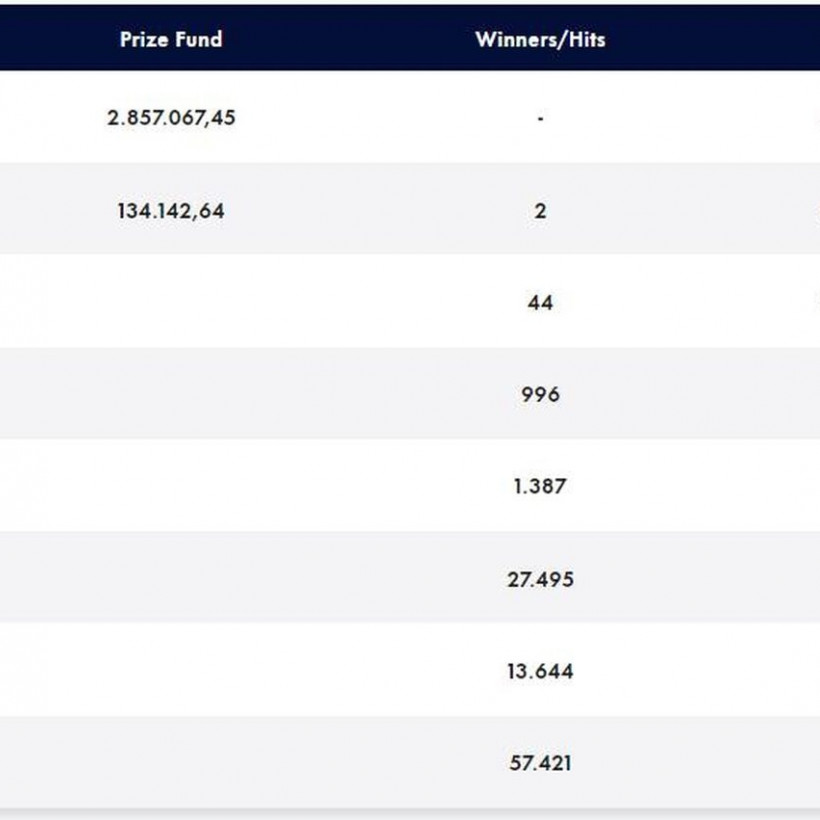This screenshot has height=820, width=820.
Task: Click the 57.421 winners value
Action: 540,763
